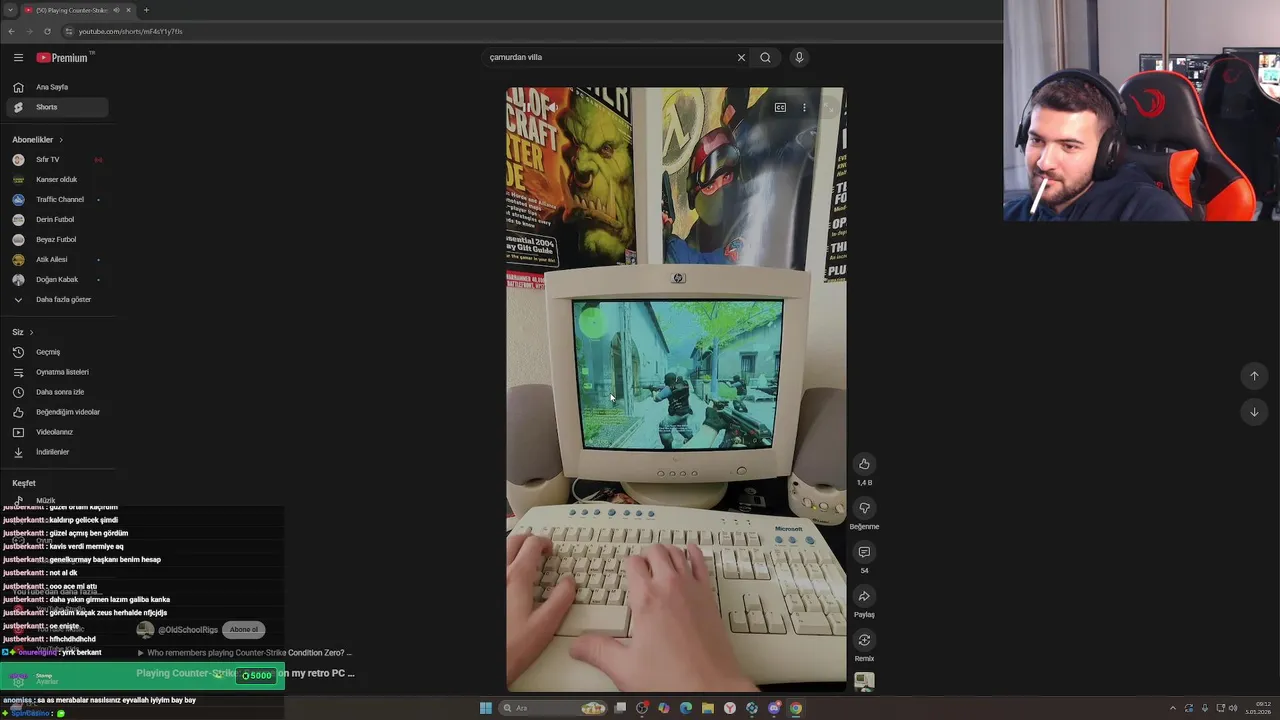Open Task View on the taskbar
The height and width of the screenshot is (720, 1280).
[620, 708]
